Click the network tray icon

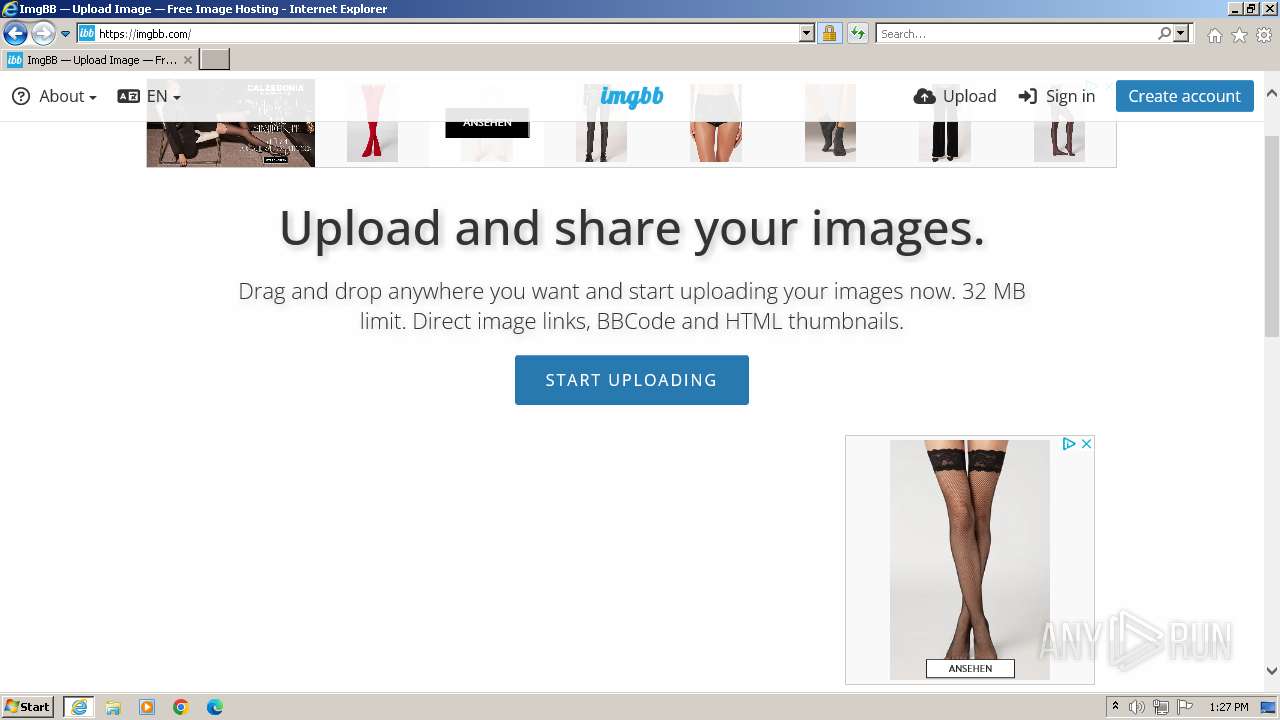click(1161, 707)
